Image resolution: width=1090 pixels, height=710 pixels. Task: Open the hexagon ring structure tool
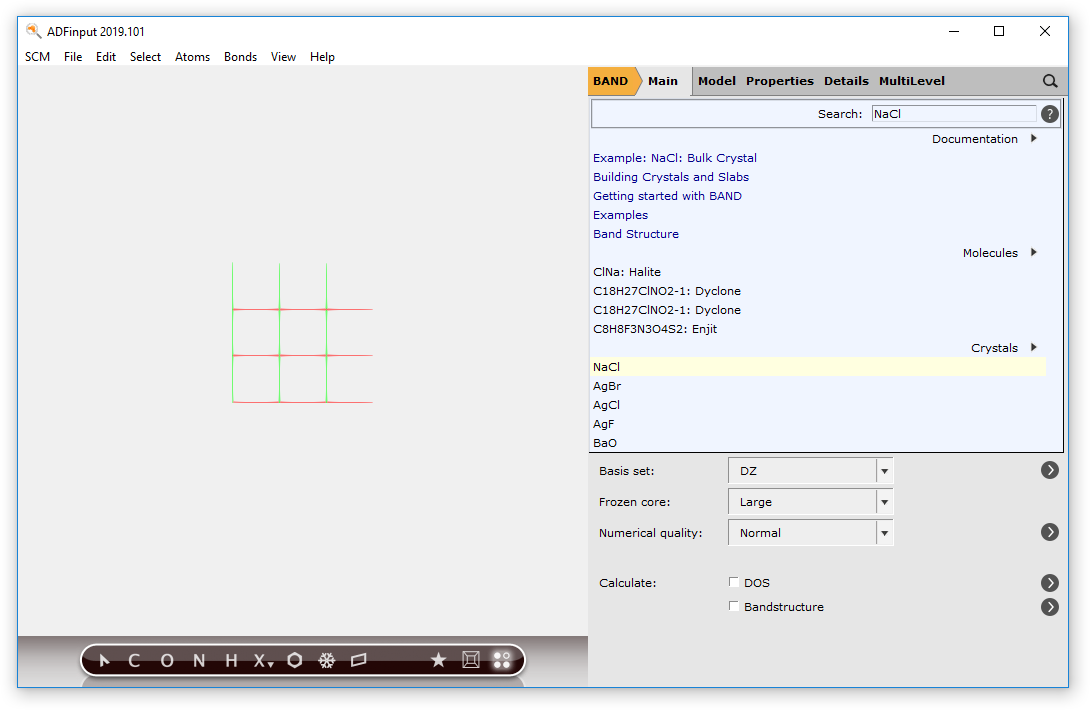294,660
